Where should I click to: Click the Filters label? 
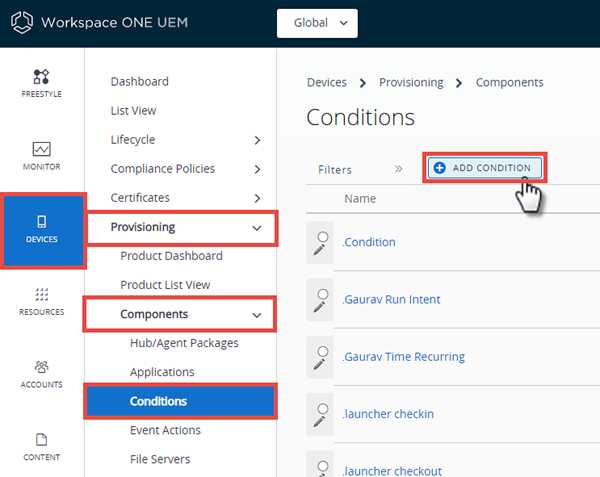click(335, 169)
